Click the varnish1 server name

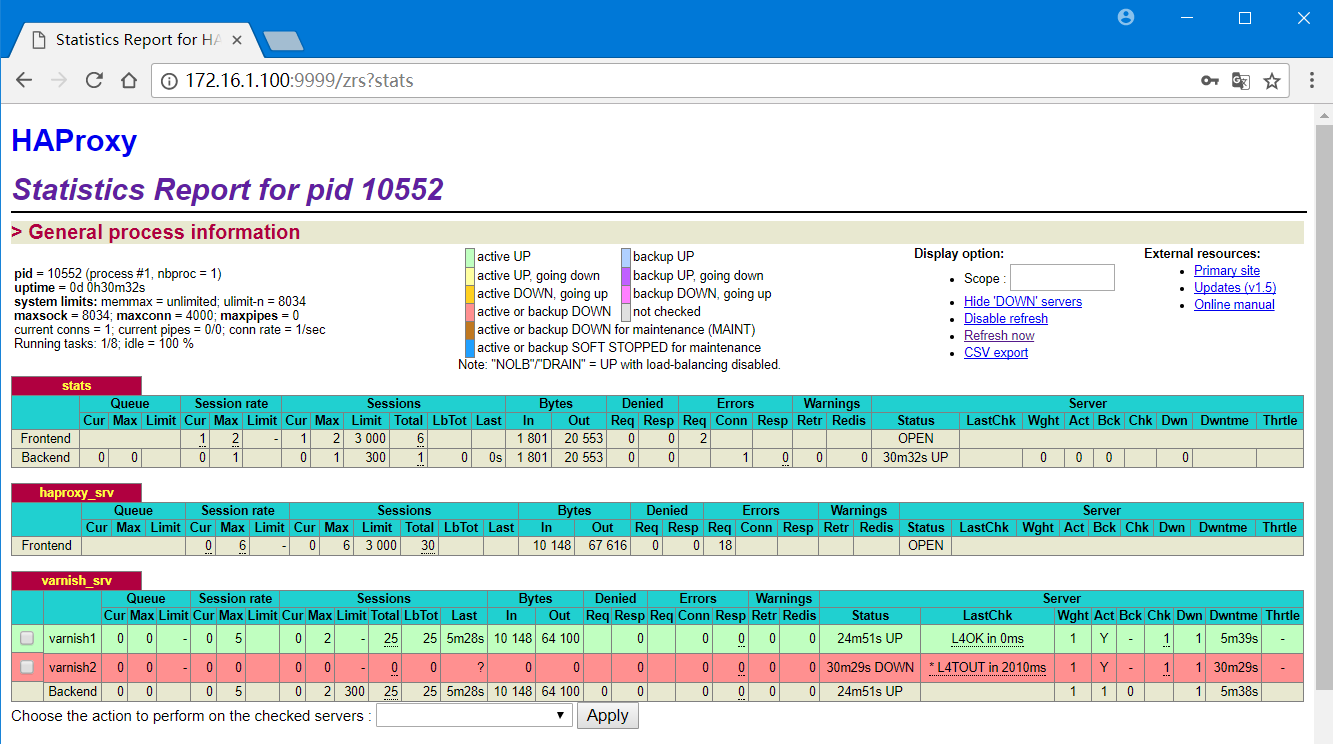(73, 638)
